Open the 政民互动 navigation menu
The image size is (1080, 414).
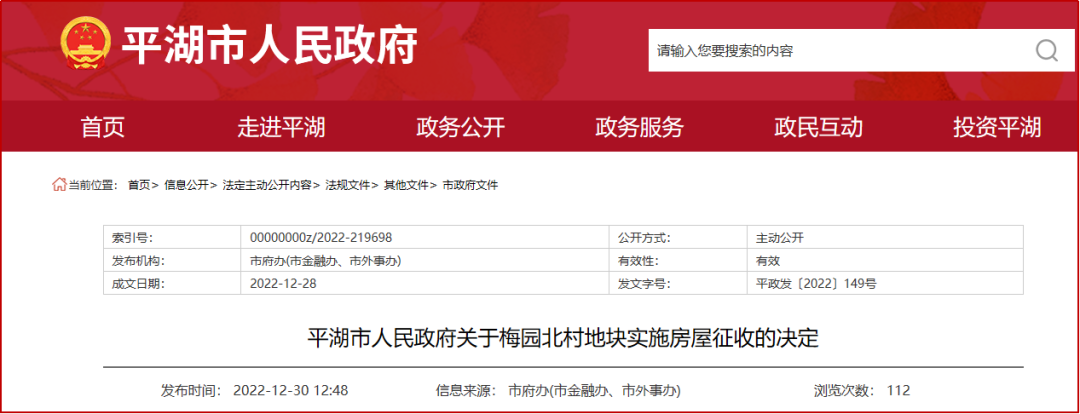tap(818, 127)
